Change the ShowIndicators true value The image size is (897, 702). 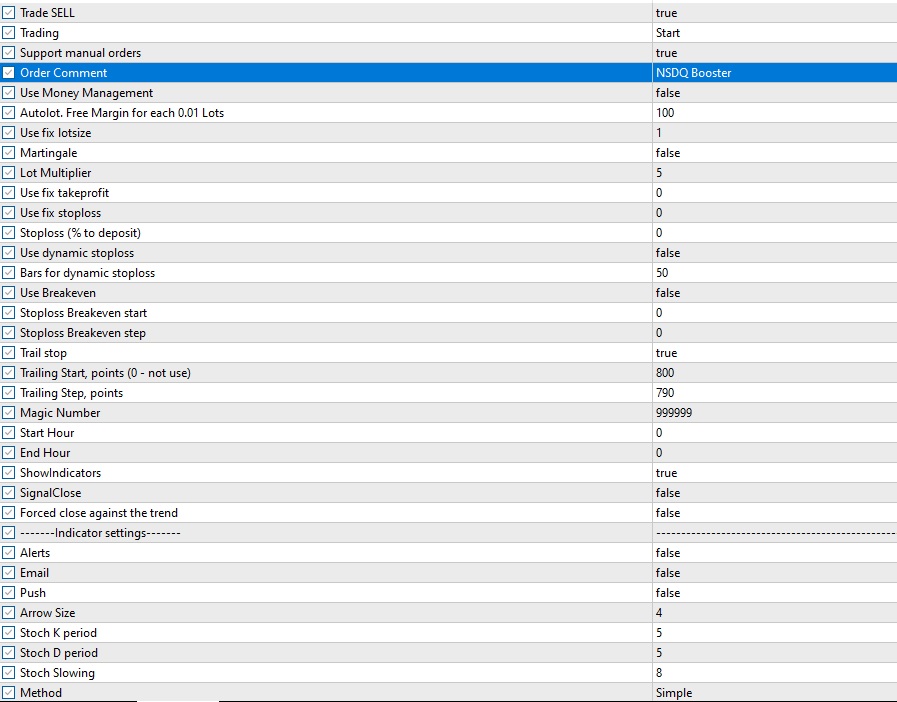666,473
